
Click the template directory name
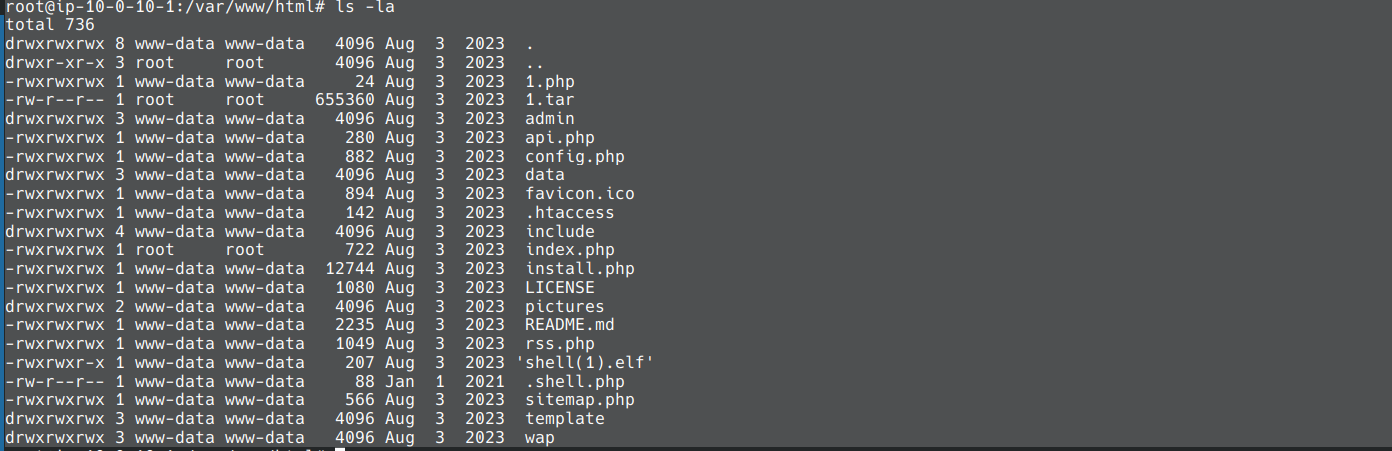pyautogui.click(x=565, y=419)
